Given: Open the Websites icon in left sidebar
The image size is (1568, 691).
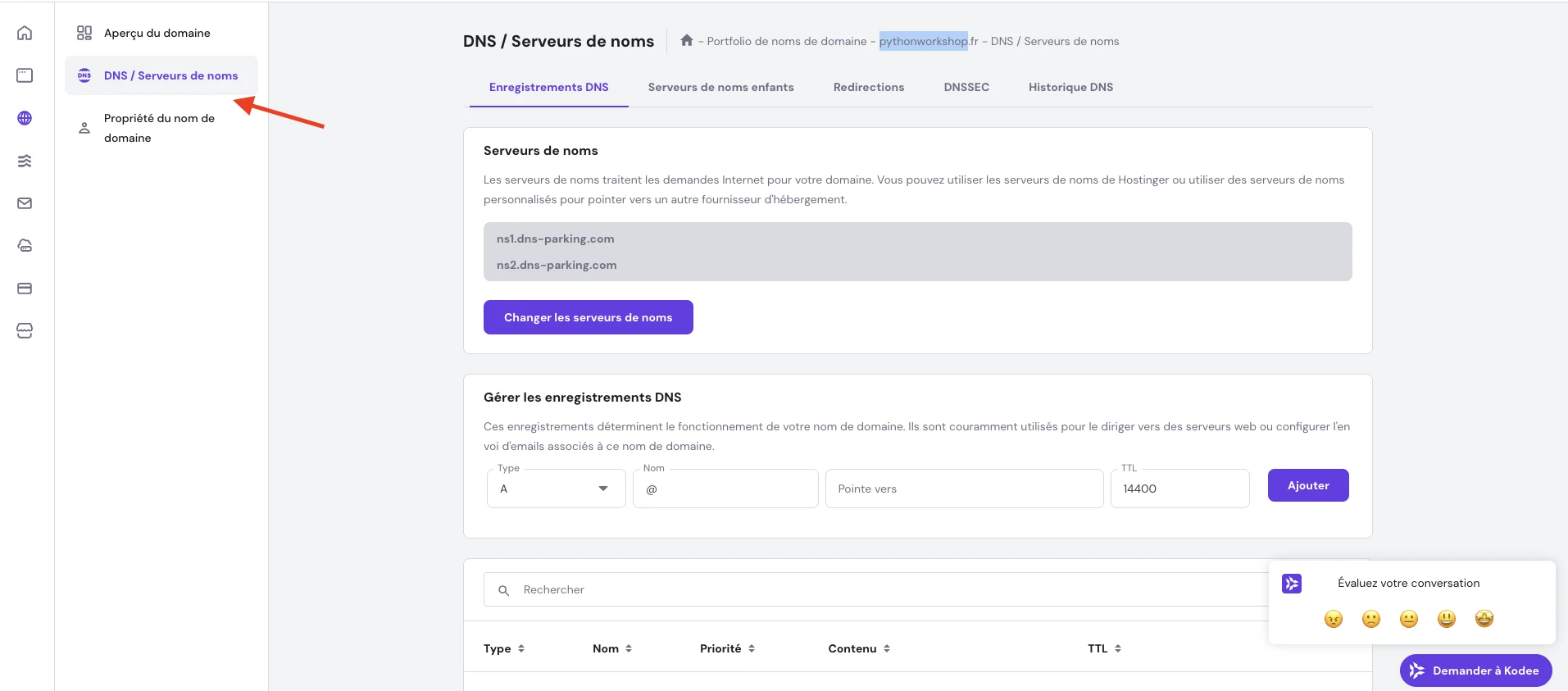Looking at the screenshot, I should pyautogui.click(x=25, y=75).
